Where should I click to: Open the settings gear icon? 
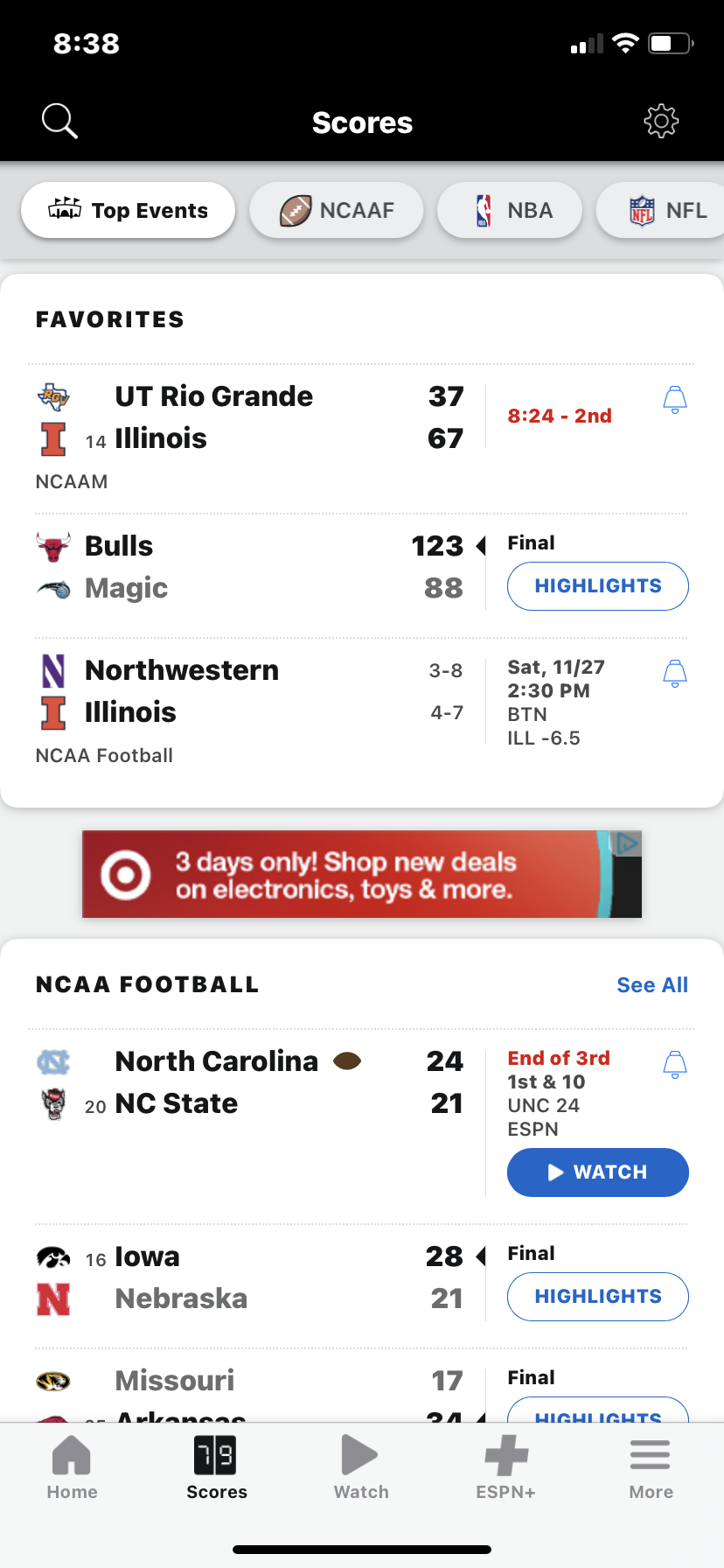(661, 122)
